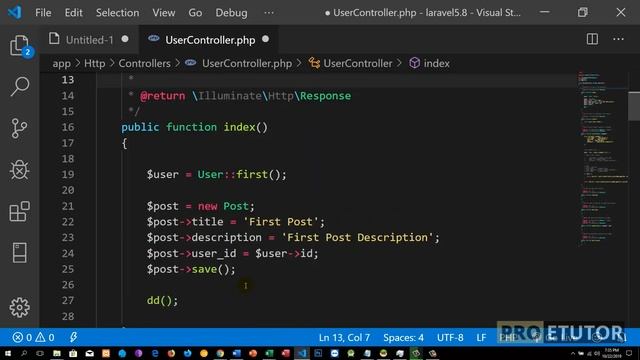Switch to the UserController.php tab
The height and width of the screenshot is (360, 640).
(x=209, y=40)
